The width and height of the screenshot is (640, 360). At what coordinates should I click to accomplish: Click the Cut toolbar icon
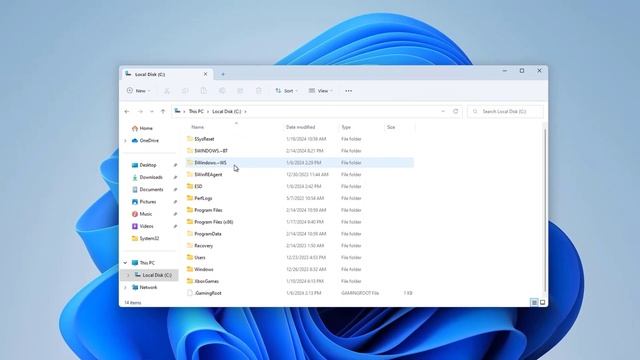(x=167, y=91)
